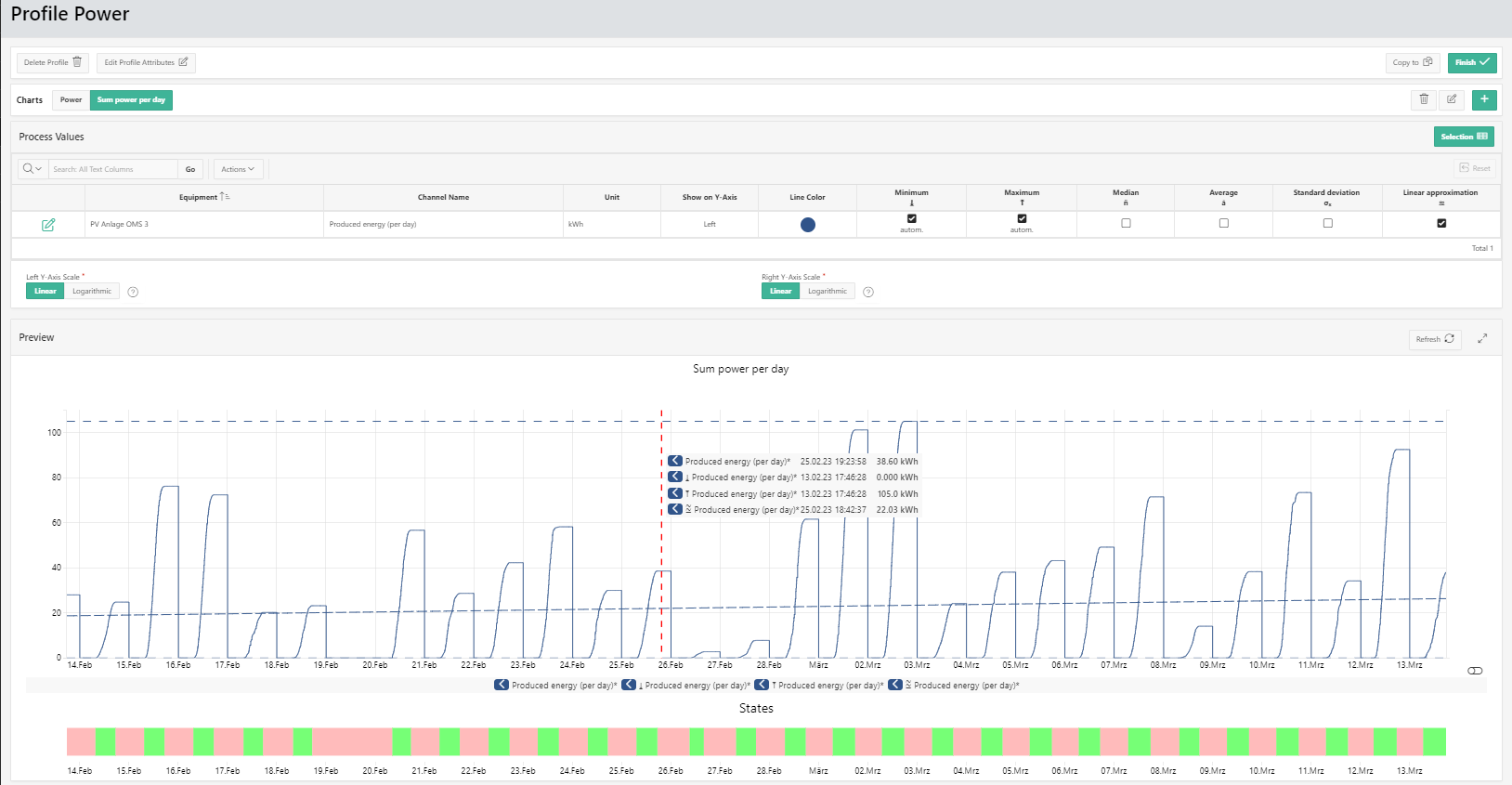Switch to the Power chart tab
1512x785 pixels.
[x=71, y=100]
